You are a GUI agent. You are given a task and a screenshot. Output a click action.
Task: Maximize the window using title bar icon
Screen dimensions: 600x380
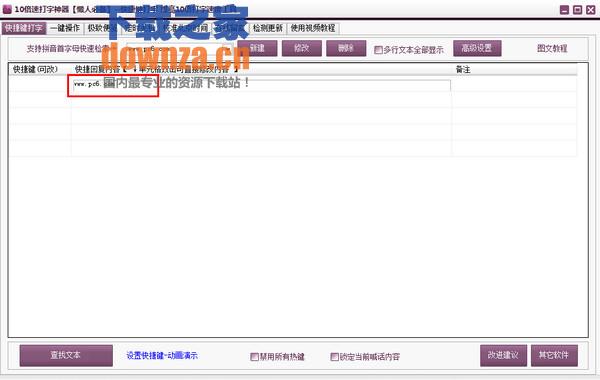tap(577, 10)
